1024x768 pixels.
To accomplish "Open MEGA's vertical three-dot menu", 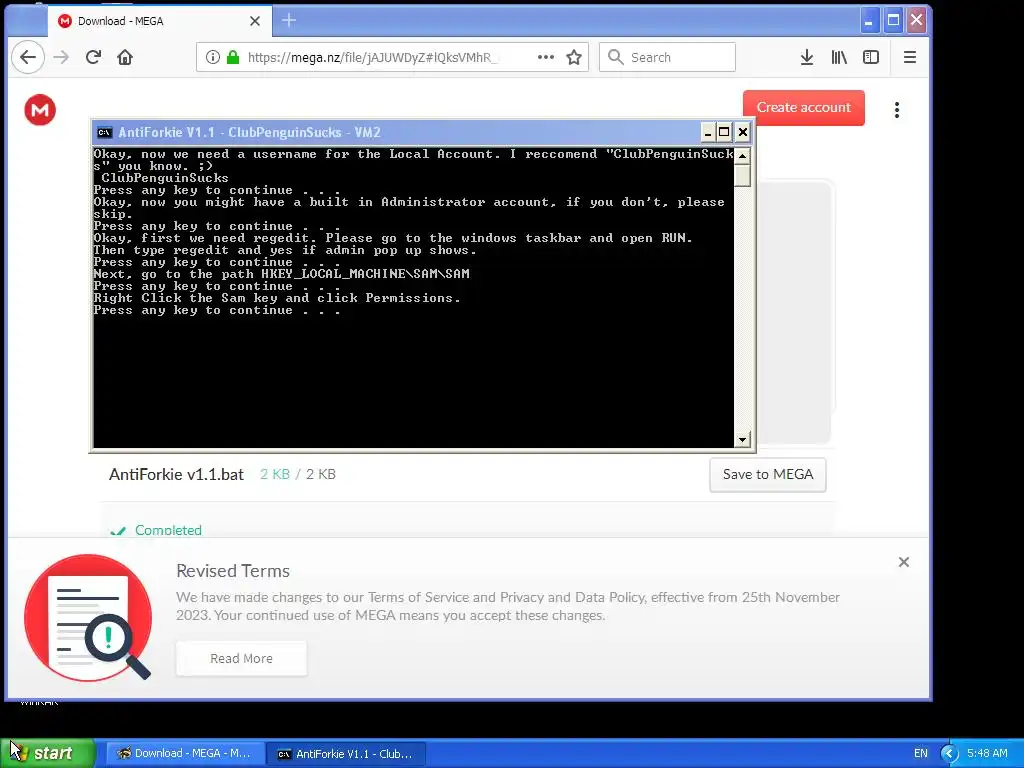I will [897, 110].
